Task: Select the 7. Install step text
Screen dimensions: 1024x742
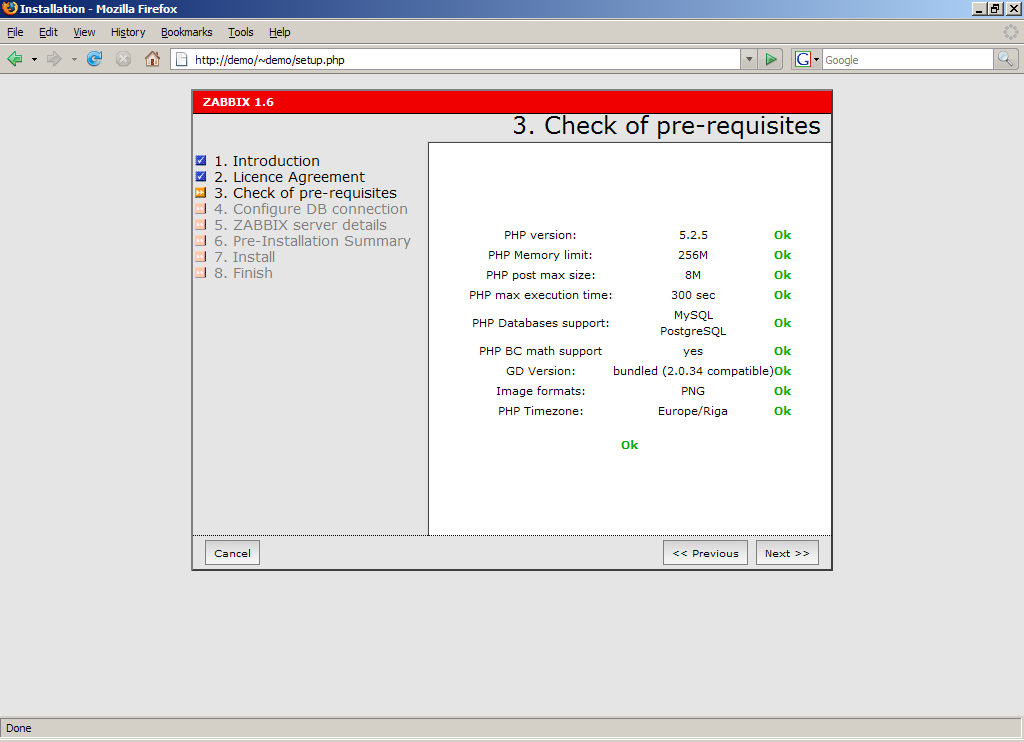Action: point(245,257)
